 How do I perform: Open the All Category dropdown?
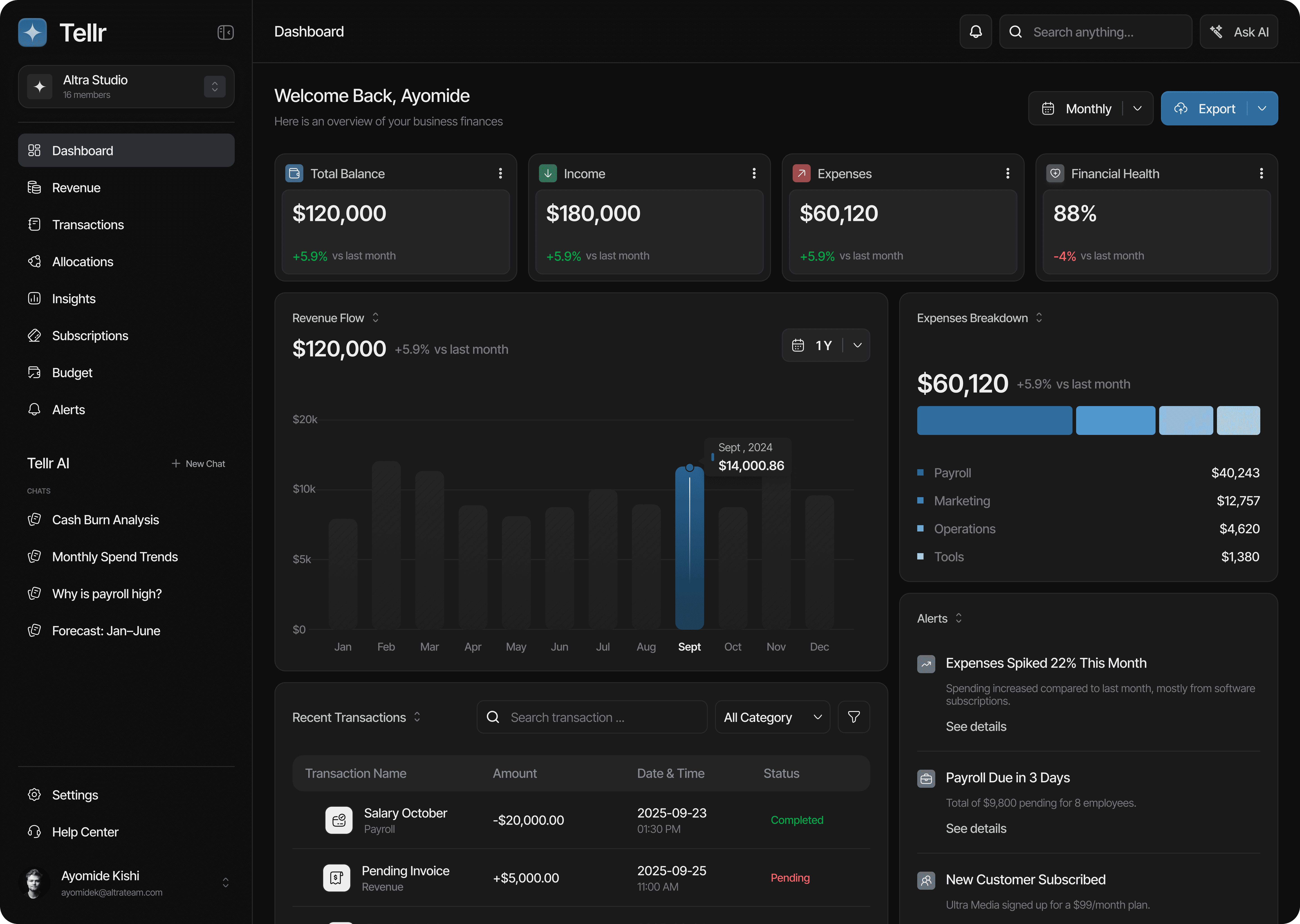[772, 717]
